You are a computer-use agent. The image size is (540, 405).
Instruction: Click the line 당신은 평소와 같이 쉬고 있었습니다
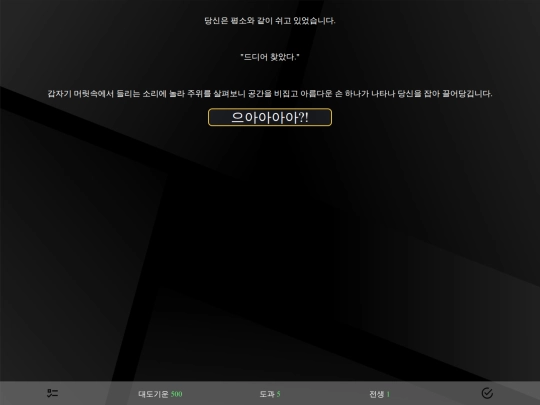coord(270,21)
